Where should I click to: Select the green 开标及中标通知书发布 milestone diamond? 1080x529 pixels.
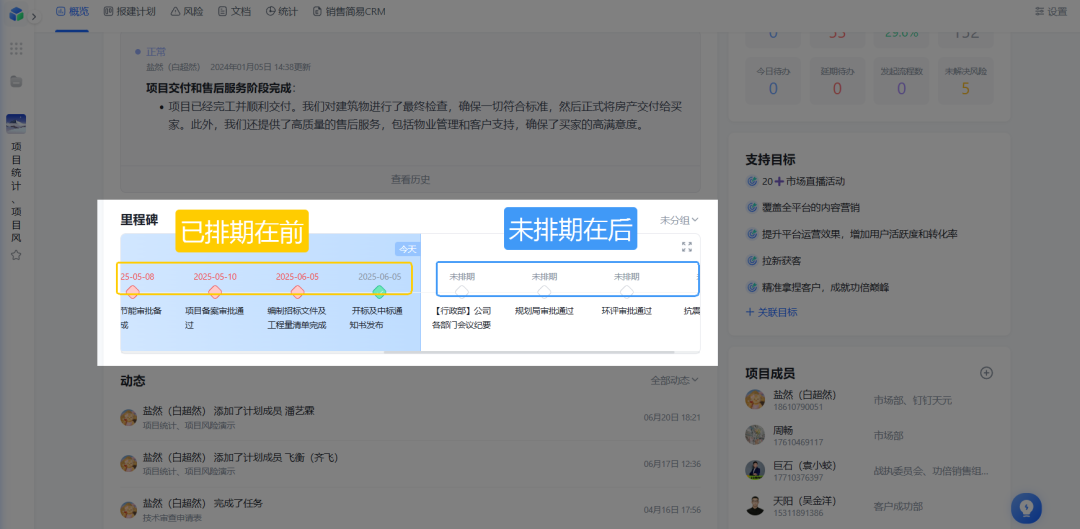click(379, 292)
